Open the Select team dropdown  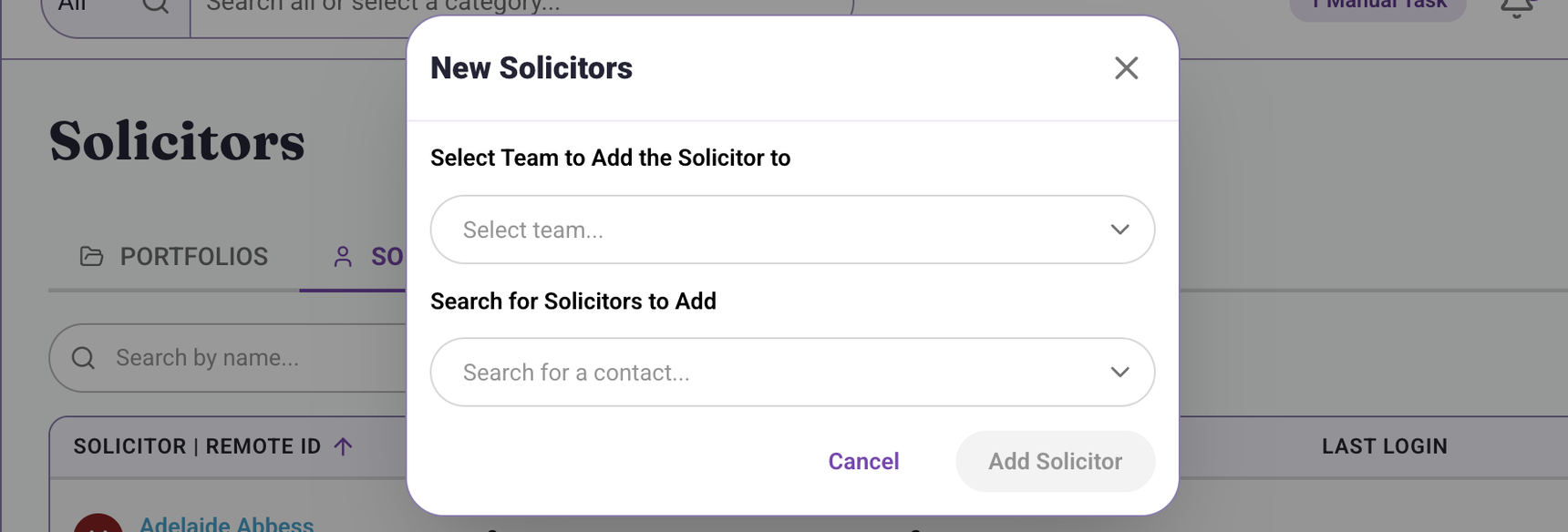[792, 230]
